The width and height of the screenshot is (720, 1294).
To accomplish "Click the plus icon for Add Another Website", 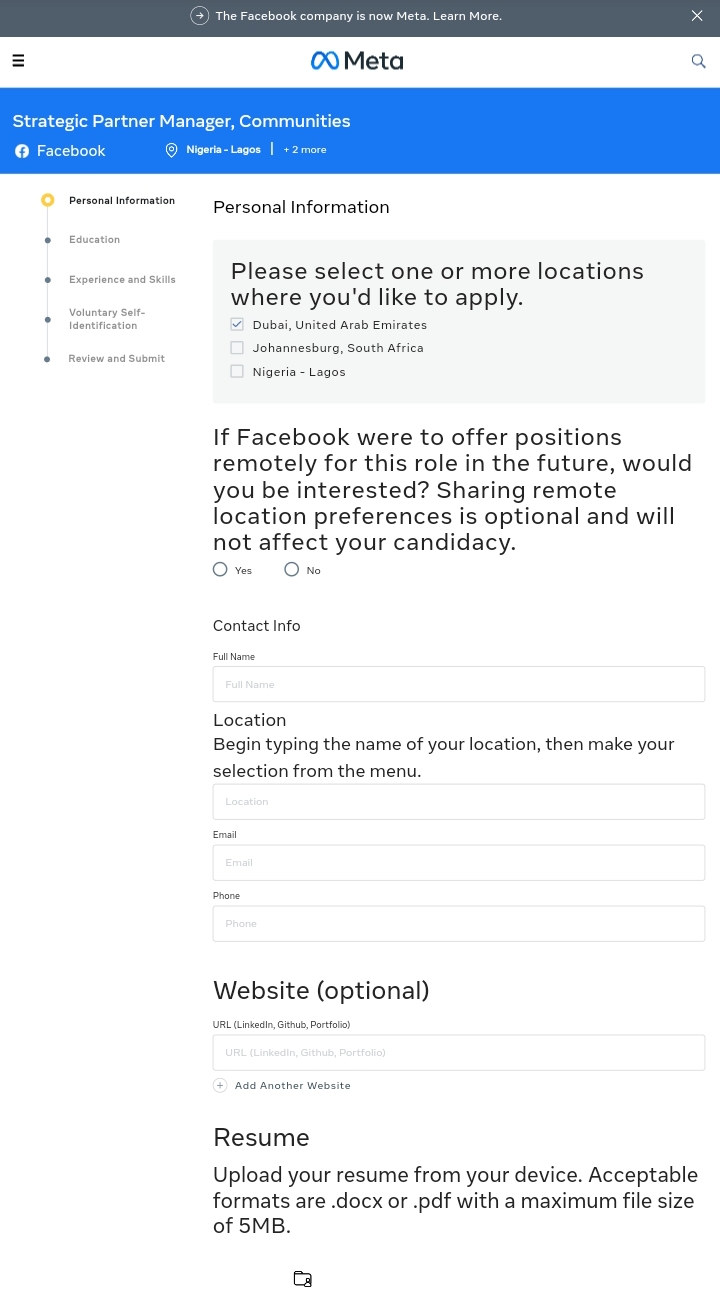I will pyautogui.click(x=220, y=1085).
